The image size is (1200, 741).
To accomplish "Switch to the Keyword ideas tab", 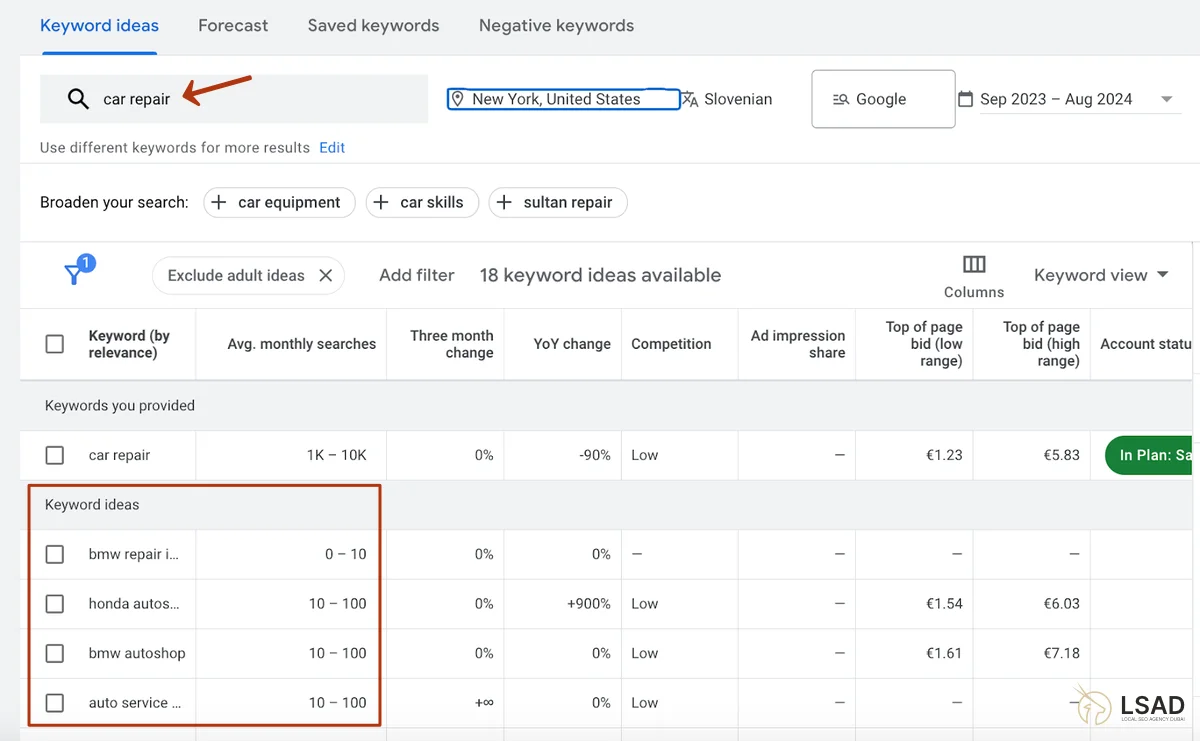I will 99,26.
